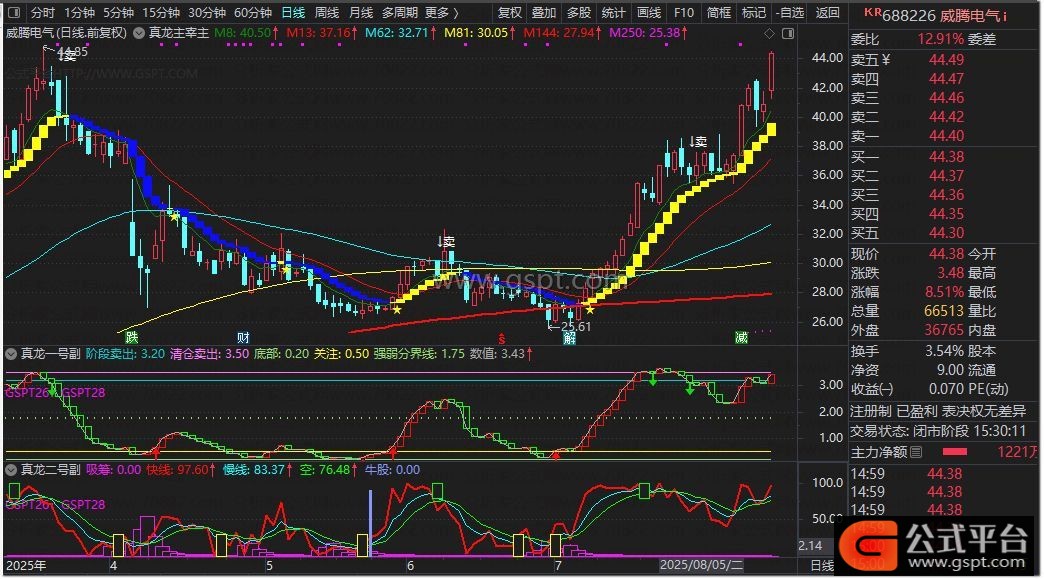
Task: Click the 卖一 price 44.40
Action: (x=946, y=136)
